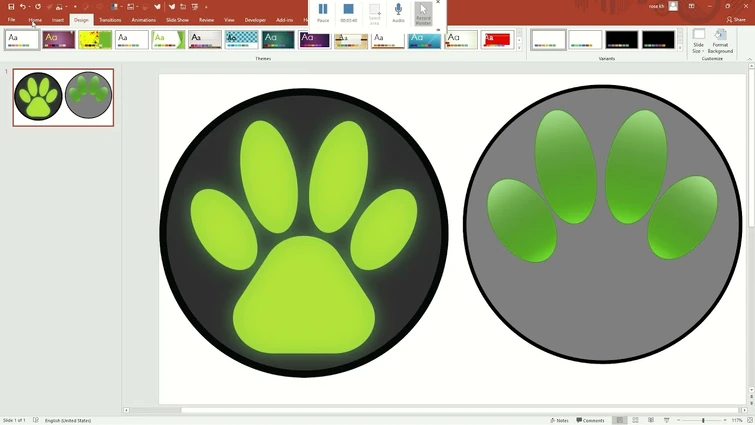Select slide 1 thumbnail in the slide pane
The image size is (755, 425).
click(63, 97)
